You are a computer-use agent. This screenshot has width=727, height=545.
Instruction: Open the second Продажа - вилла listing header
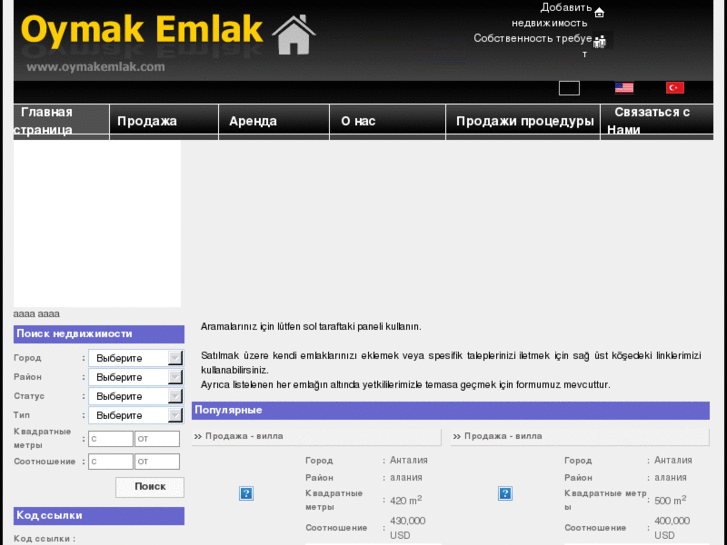580,436
